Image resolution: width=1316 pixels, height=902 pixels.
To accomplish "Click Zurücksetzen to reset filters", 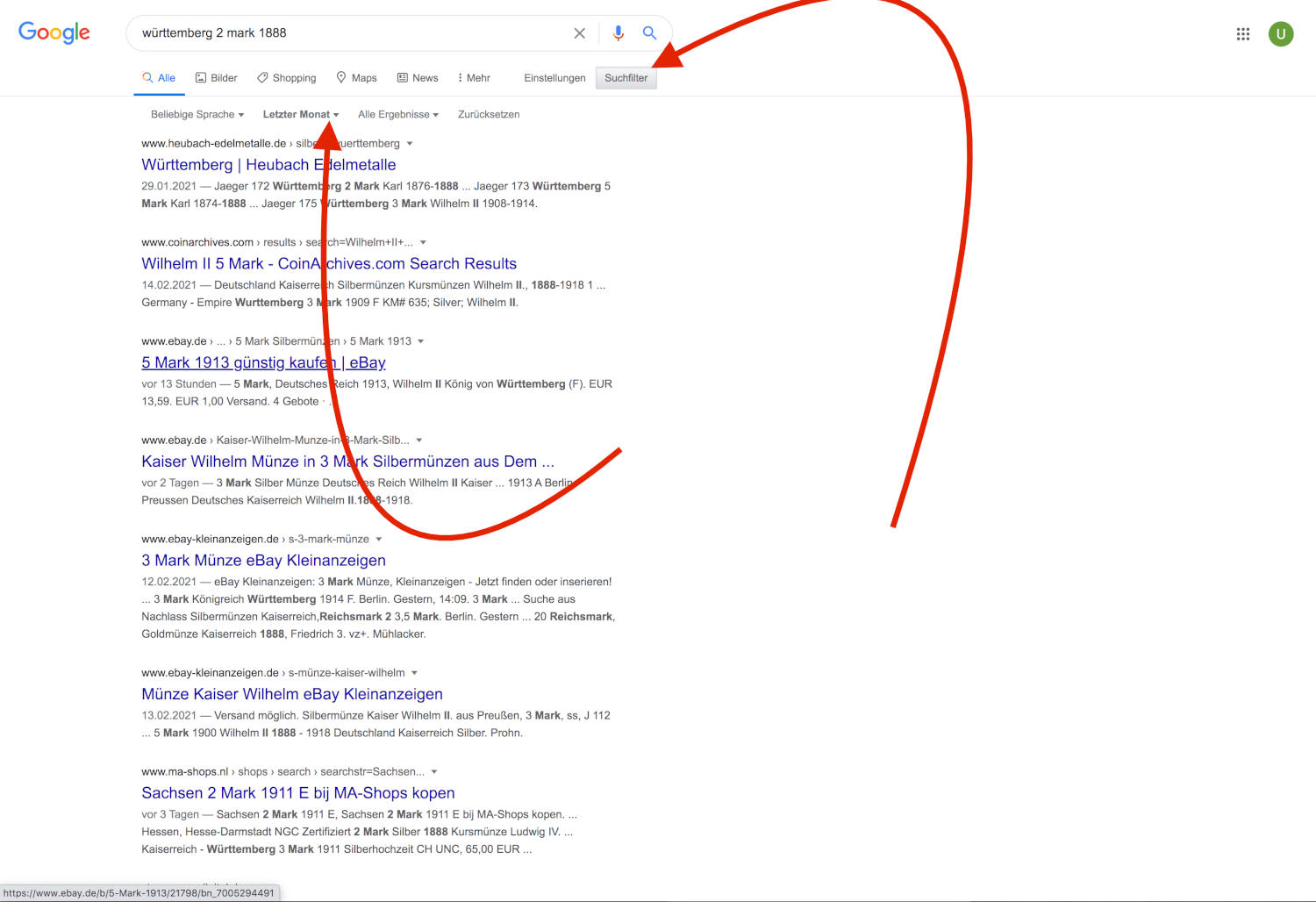I will click(489, 115).
